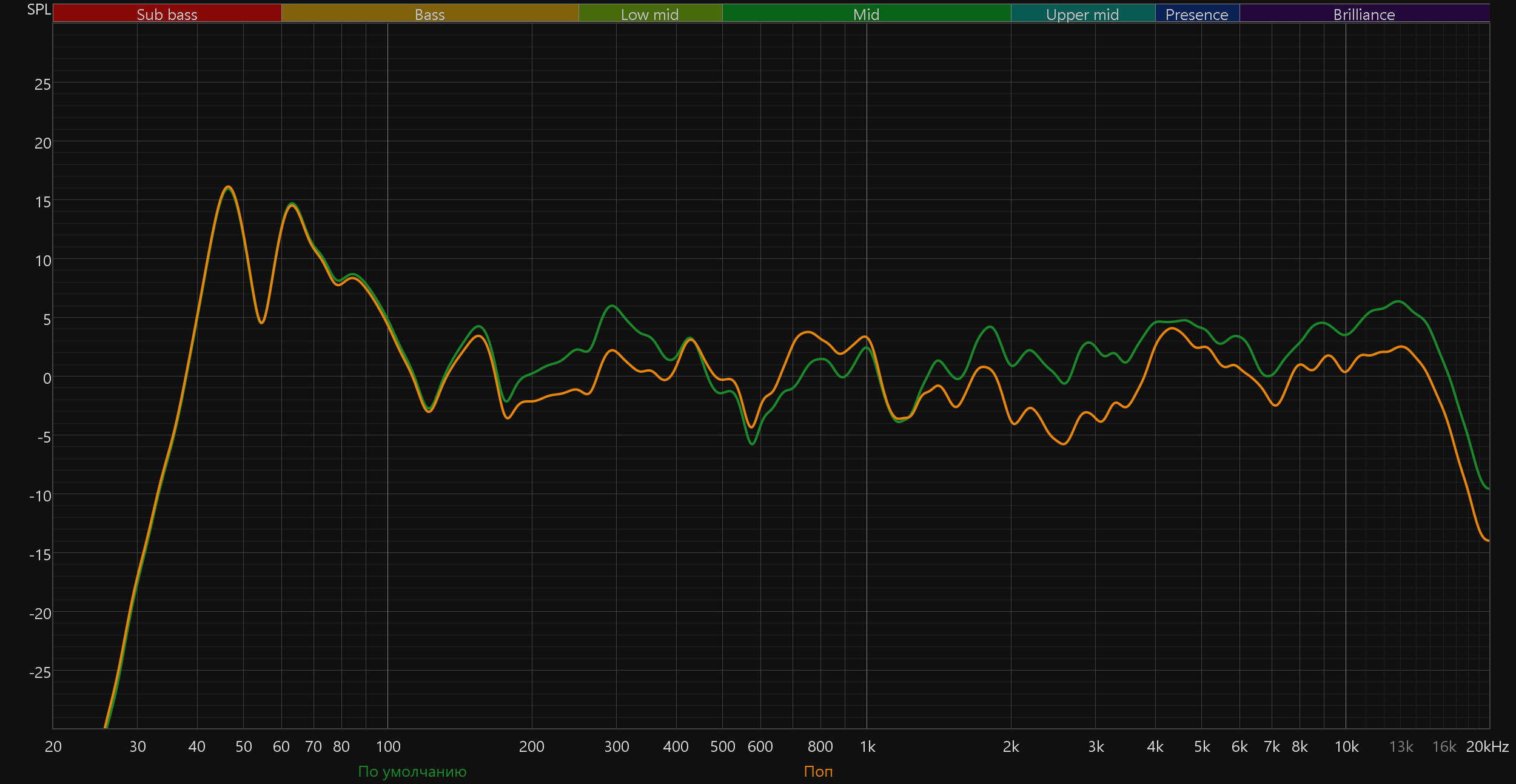This screenshot has height=784, width=1516.
Task: Toggle the orange Поп legend entry
Action: coord(818,771)
